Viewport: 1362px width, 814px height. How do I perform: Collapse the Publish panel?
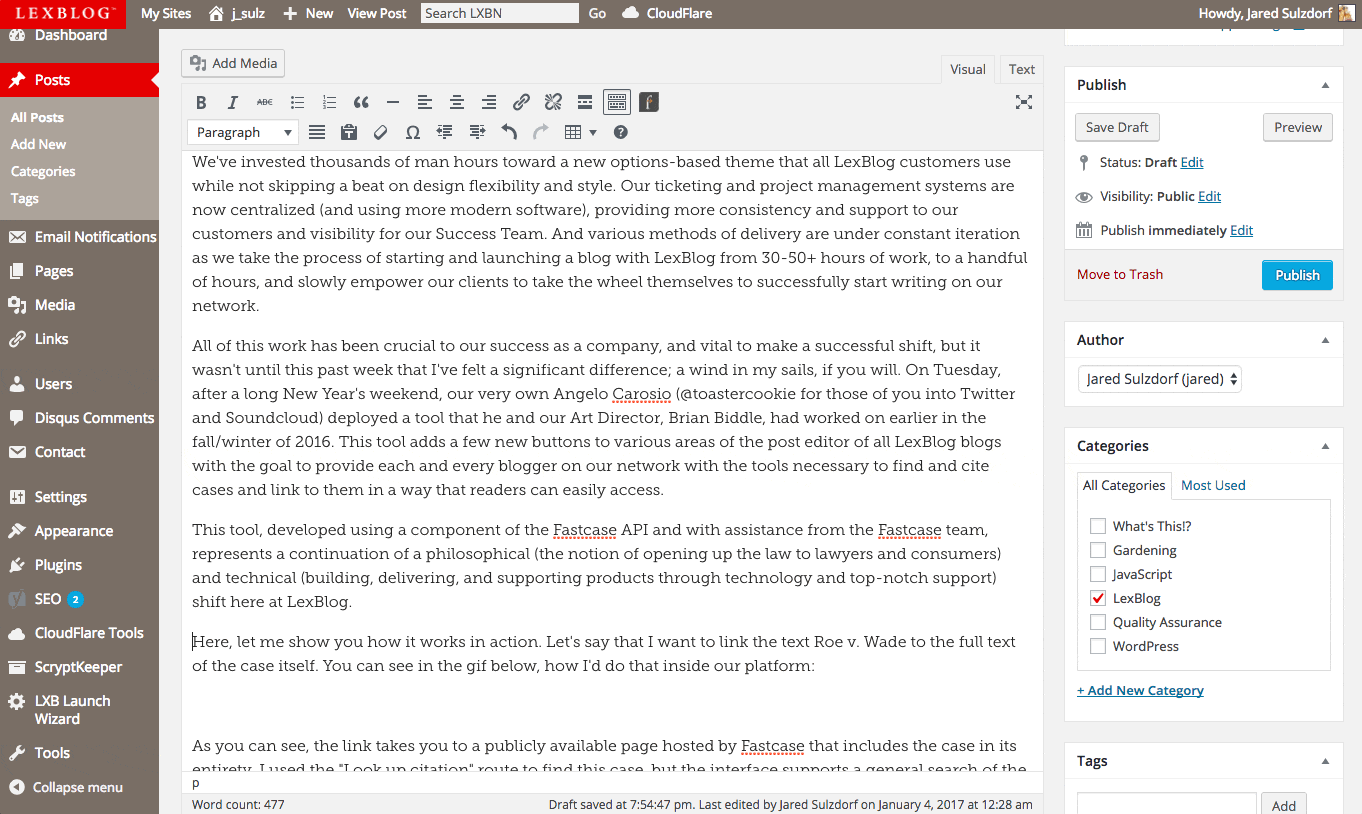[x=1326, y=85]
